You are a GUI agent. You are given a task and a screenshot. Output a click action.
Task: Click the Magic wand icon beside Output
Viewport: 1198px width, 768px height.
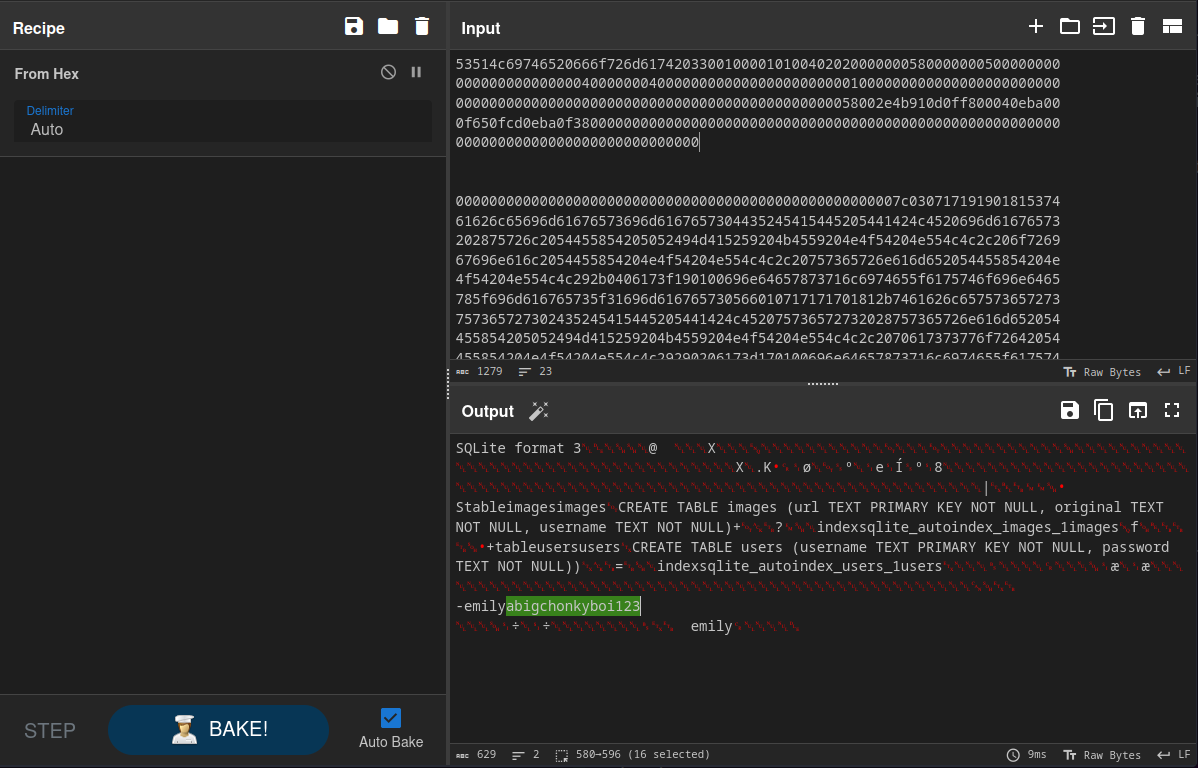(x=539, y=411)
